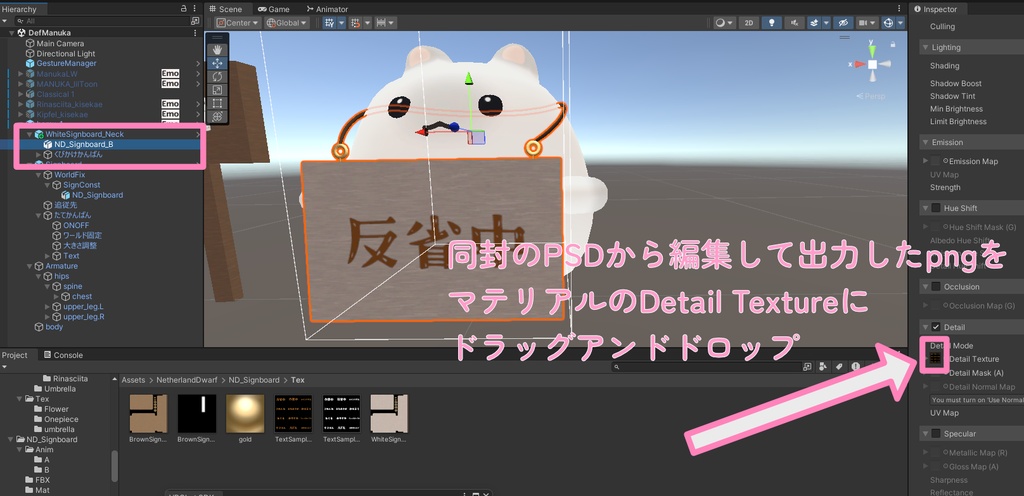Collapse WhiteSignboard_Neck in Hierarchy

29,134
